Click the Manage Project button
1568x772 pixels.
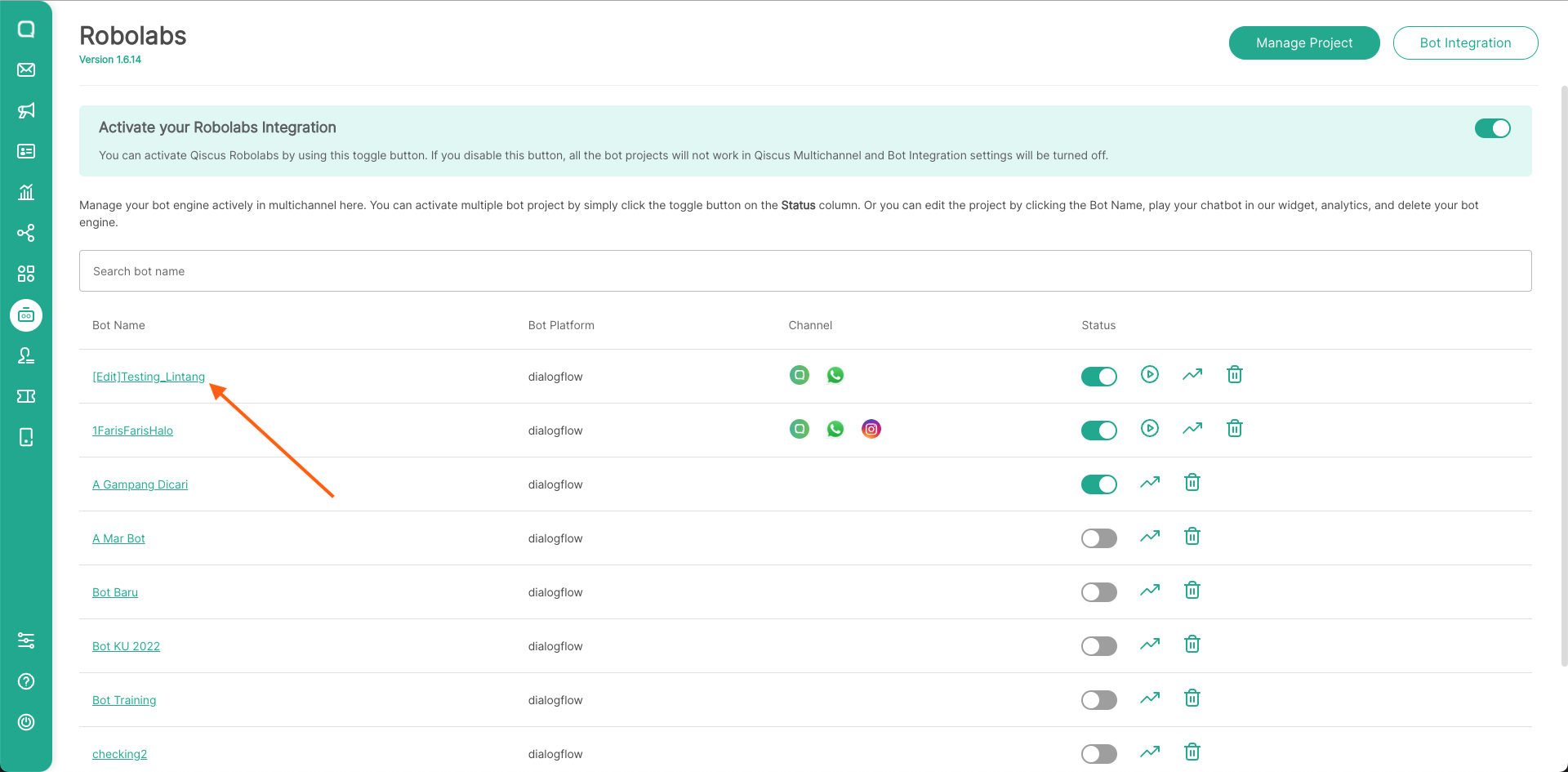pyautogui.click(x=1303, y=42)
